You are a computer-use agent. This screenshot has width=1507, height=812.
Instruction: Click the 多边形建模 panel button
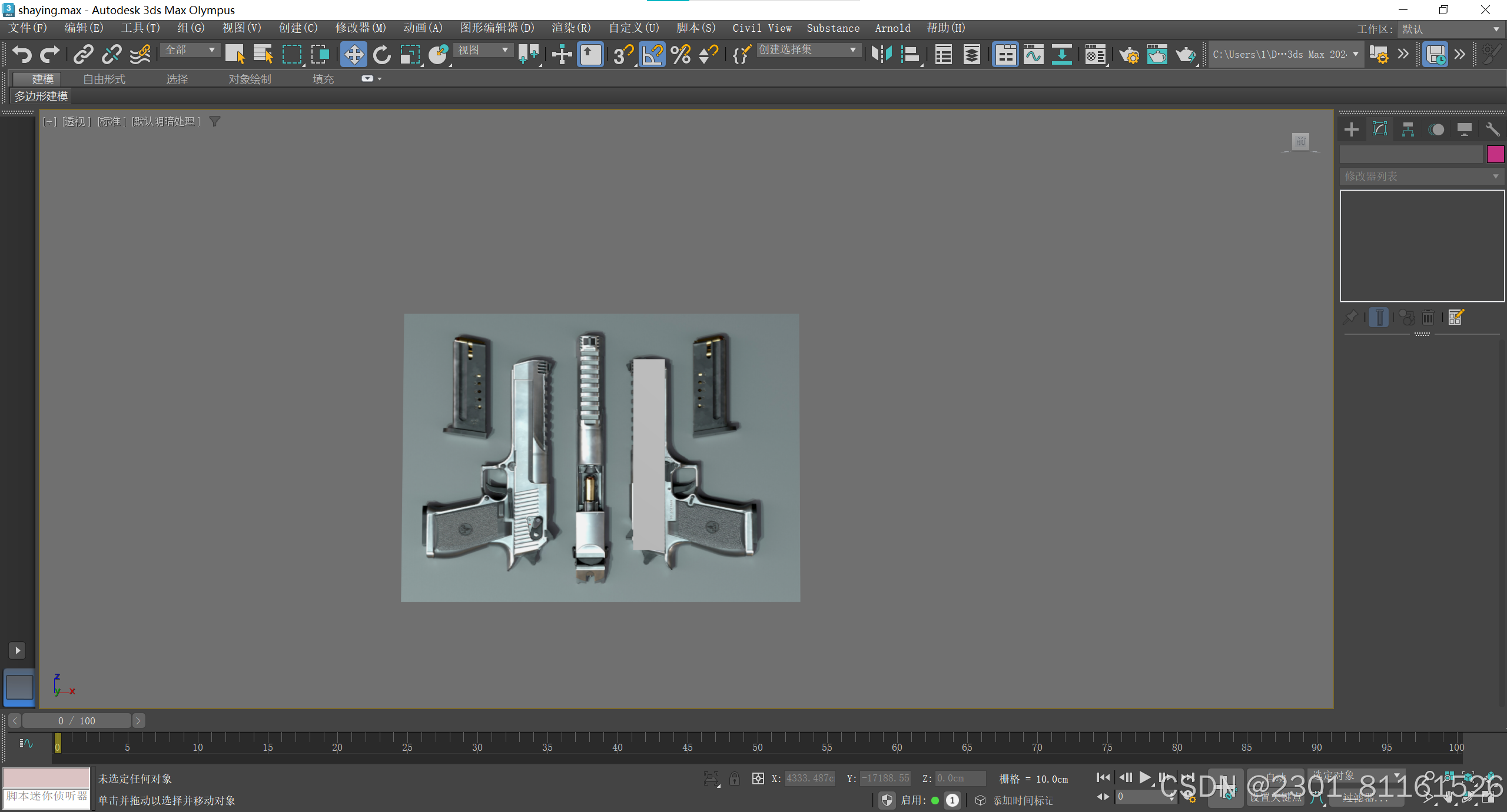tap(41, 96)
